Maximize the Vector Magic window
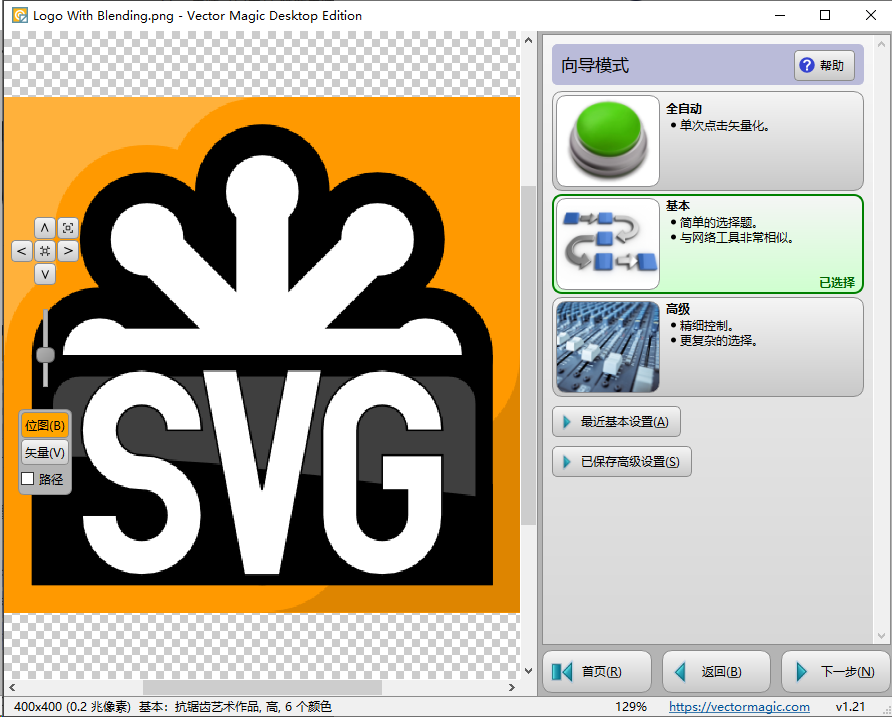The width and height of the screenshot is (892, 717). tap(825, 15)
